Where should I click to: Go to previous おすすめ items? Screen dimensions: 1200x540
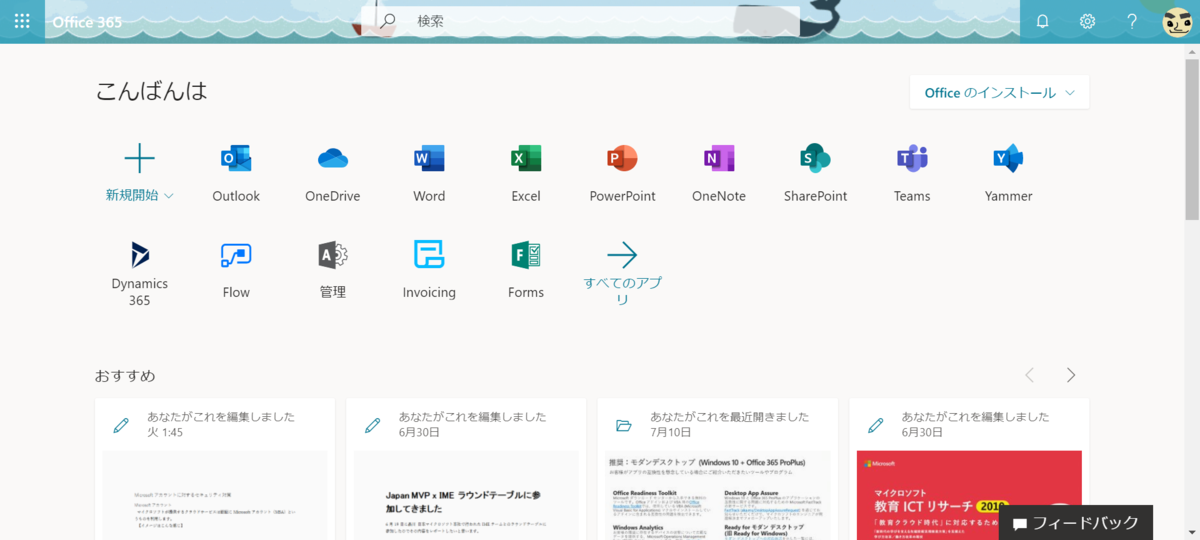click(1029, 375)
